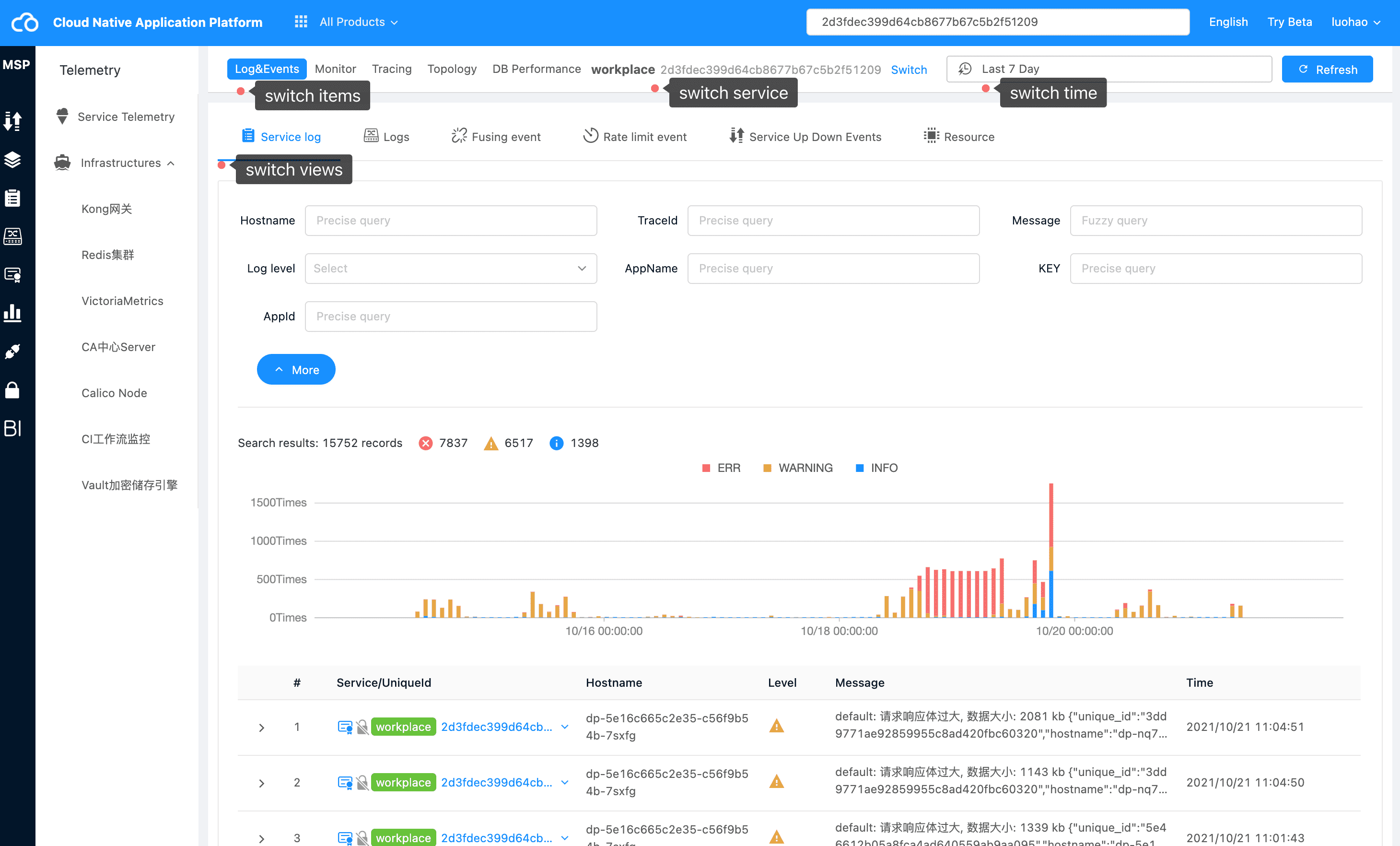Open the All Products grid icon
Viewport: 1400px width, 846px height.
(x=301, y=22)
